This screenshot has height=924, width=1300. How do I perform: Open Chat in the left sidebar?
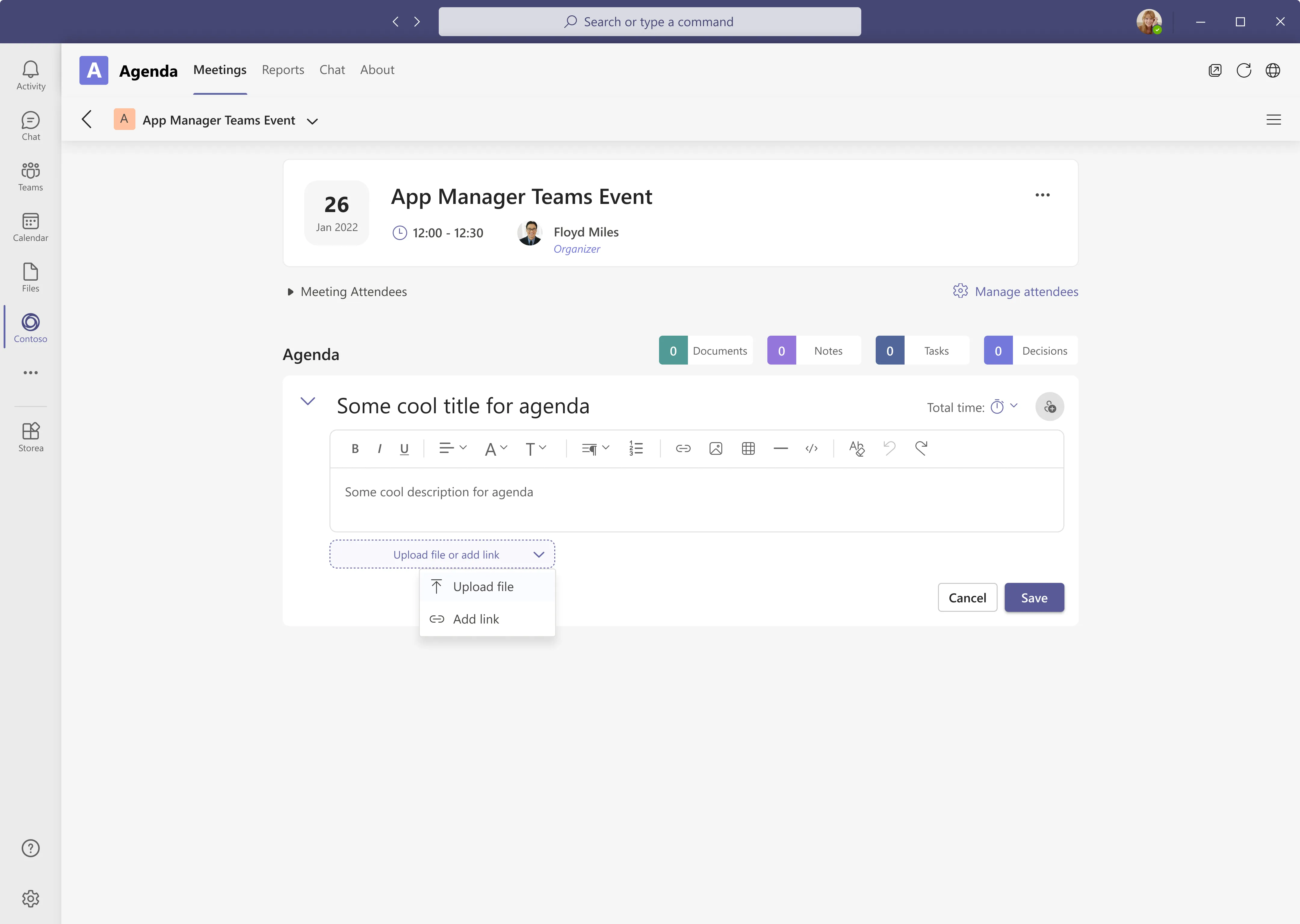click(31, 126)
